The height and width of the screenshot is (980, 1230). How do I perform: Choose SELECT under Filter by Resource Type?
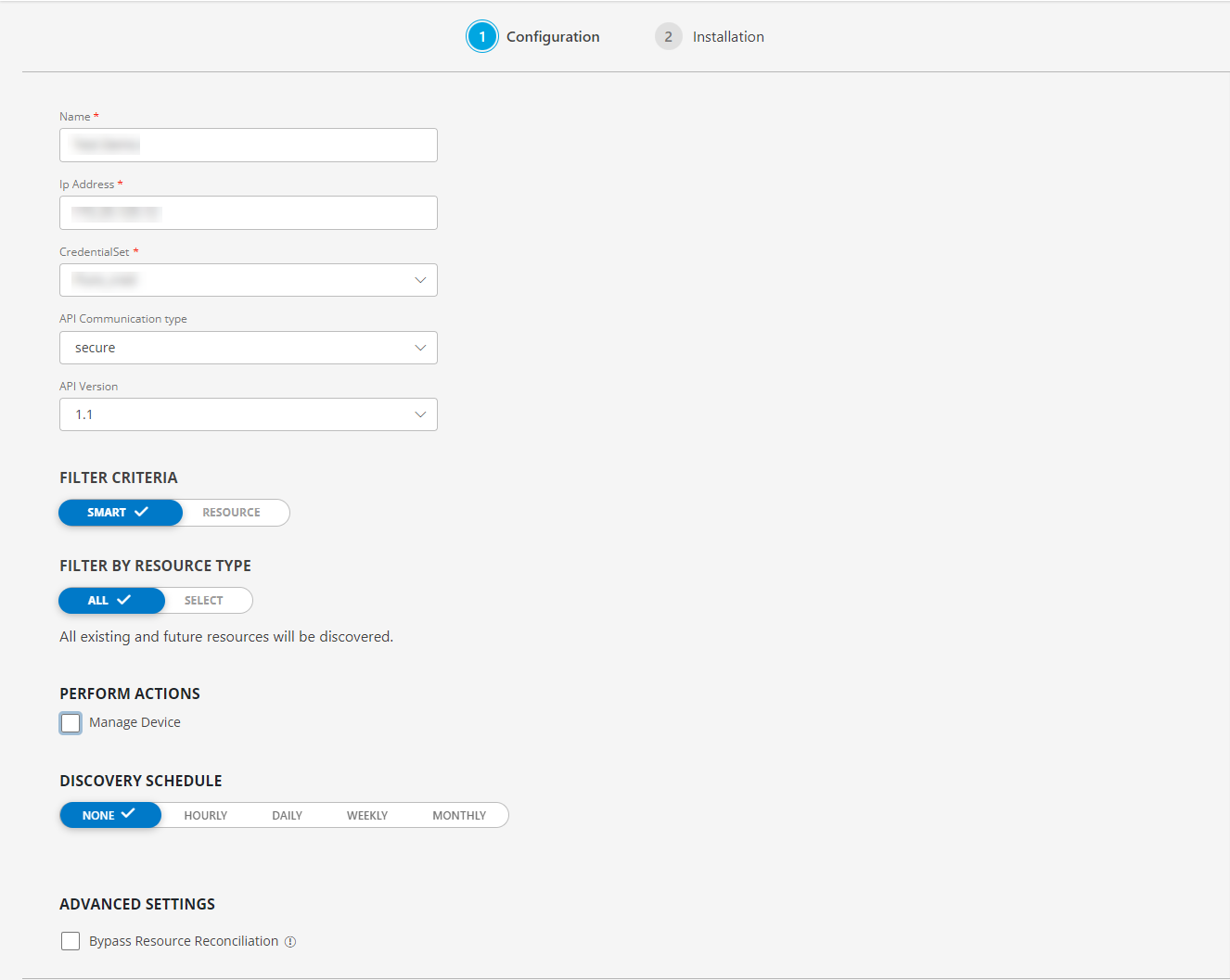click(204, 601)
